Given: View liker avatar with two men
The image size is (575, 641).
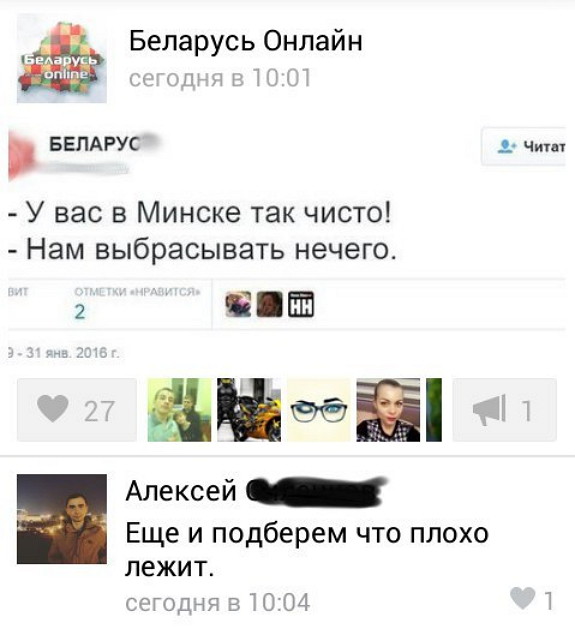Looking at the screenshot, I should click(179, 410).
